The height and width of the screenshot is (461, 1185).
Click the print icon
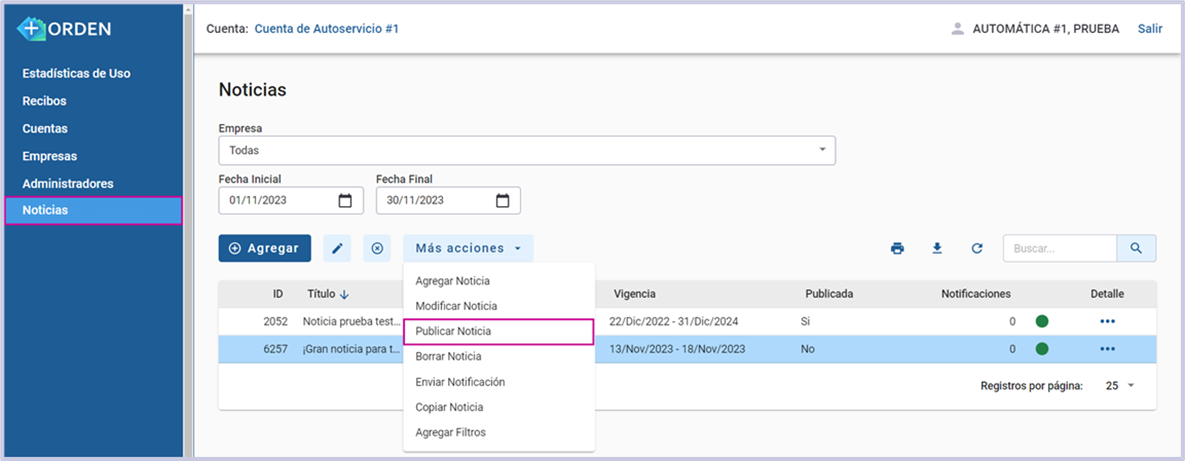897,249
